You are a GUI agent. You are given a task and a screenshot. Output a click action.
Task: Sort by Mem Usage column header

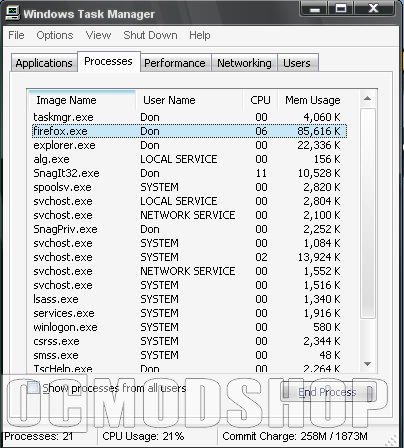[x=313, y=100]
